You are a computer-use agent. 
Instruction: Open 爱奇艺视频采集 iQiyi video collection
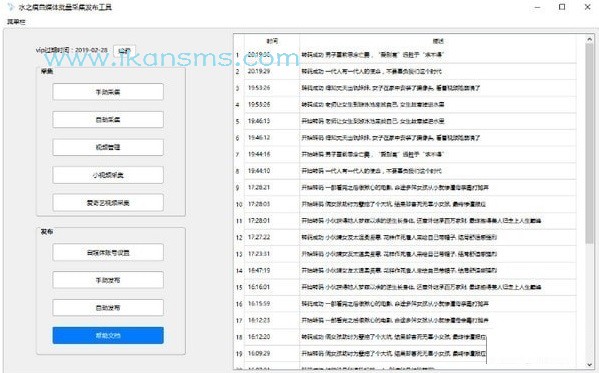point(108,203)
